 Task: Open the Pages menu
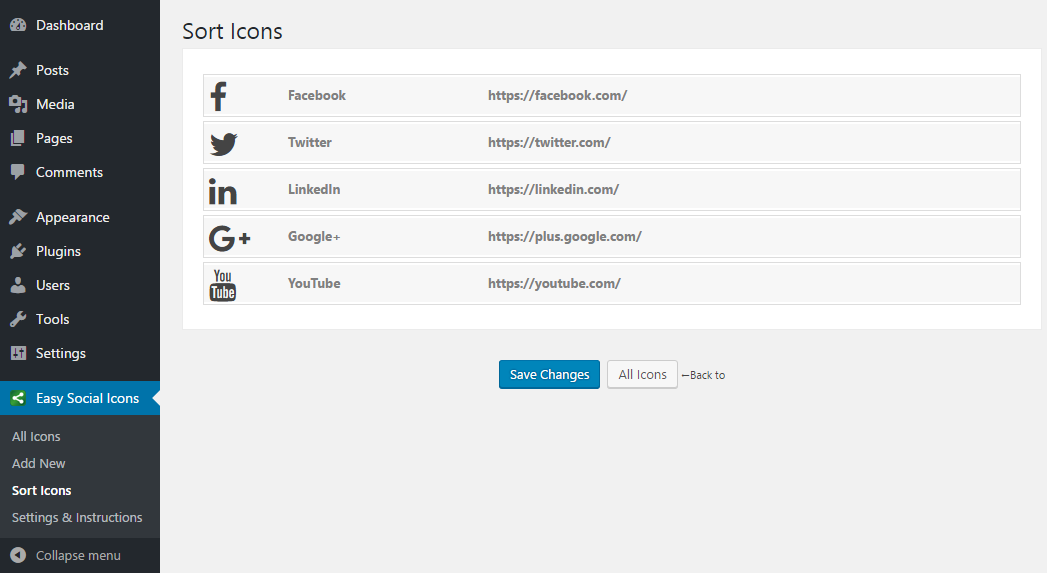(x=54, y=138)
